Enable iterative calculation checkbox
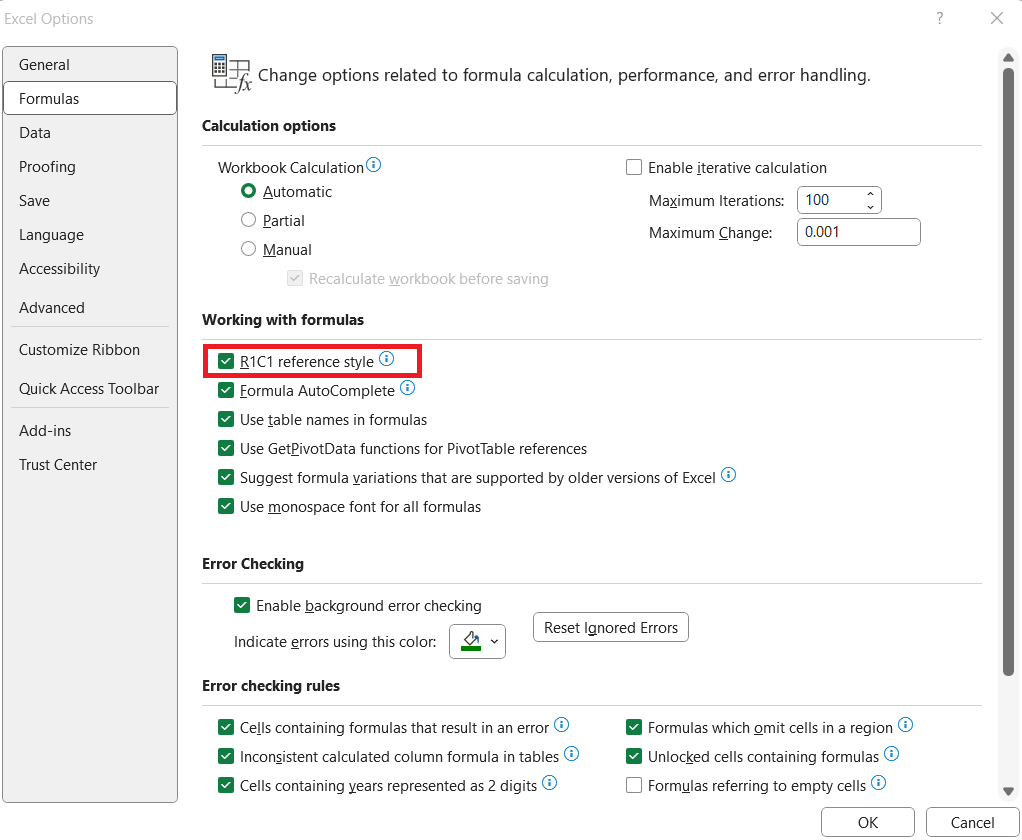Viewport: 1022px width, 840px height. (634, 167)
